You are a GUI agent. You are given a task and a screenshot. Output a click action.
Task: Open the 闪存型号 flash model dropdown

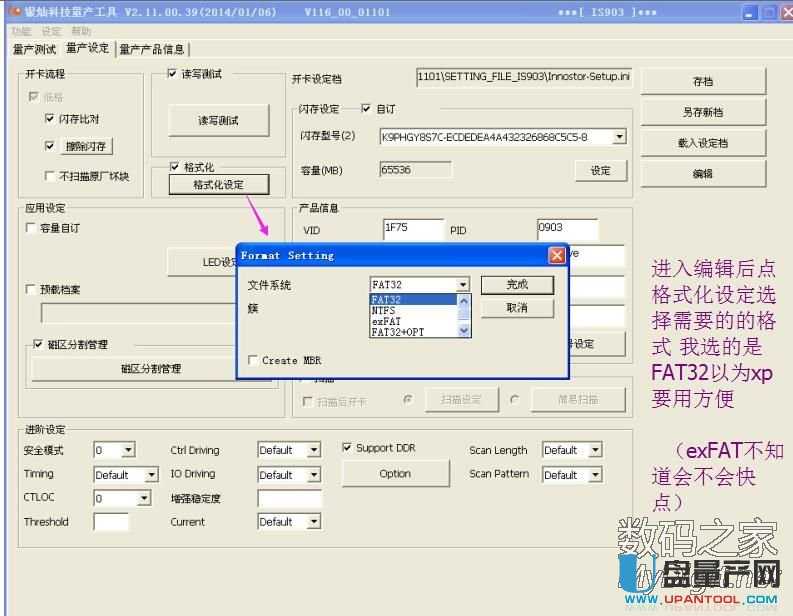619,137
